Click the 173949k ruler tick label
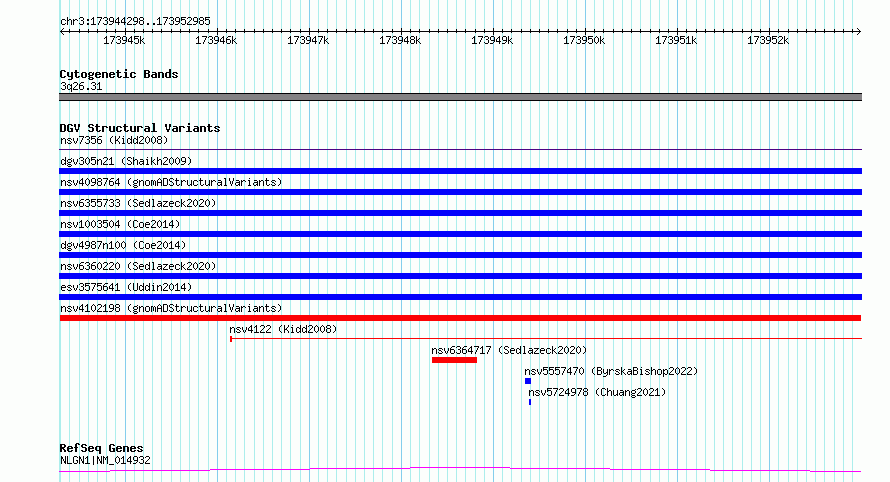Viewport: 890px width, 482px height. pos(492,40)
